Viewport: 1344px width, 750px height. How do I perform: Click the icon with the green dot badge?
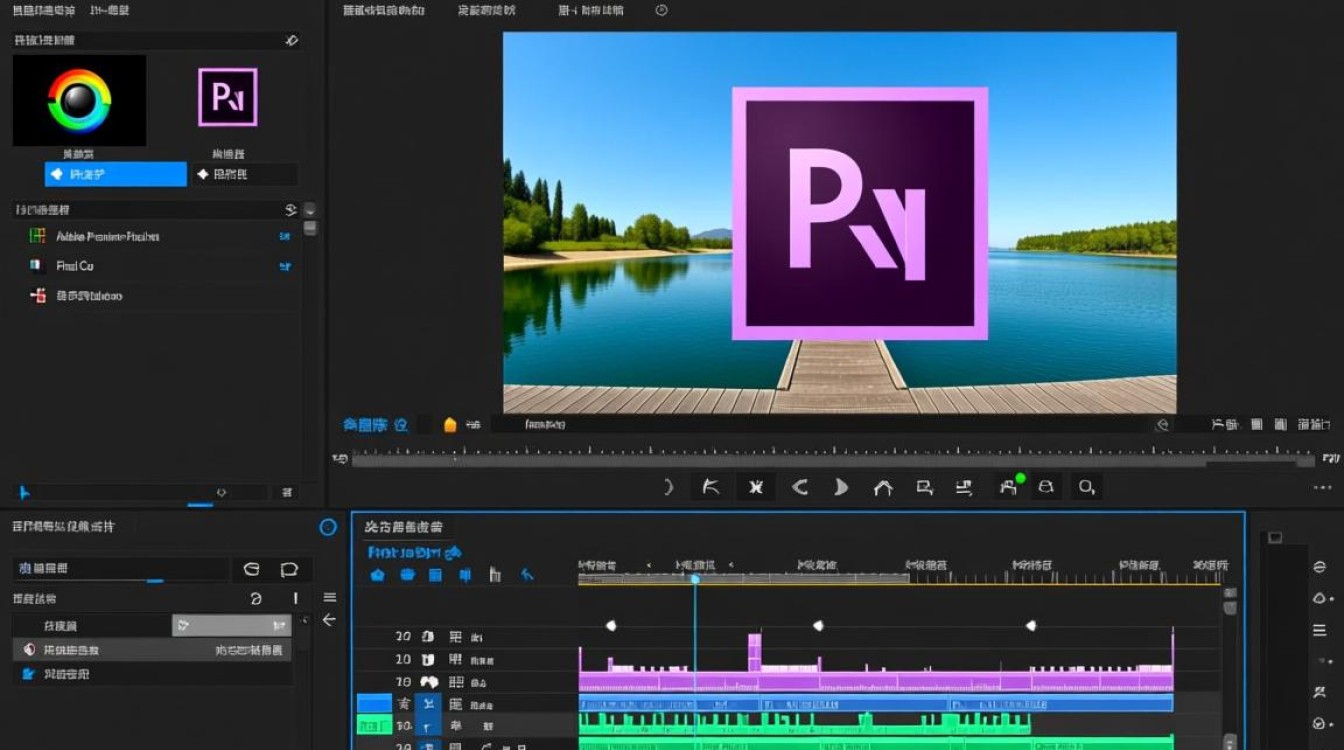pos(1009,486)
